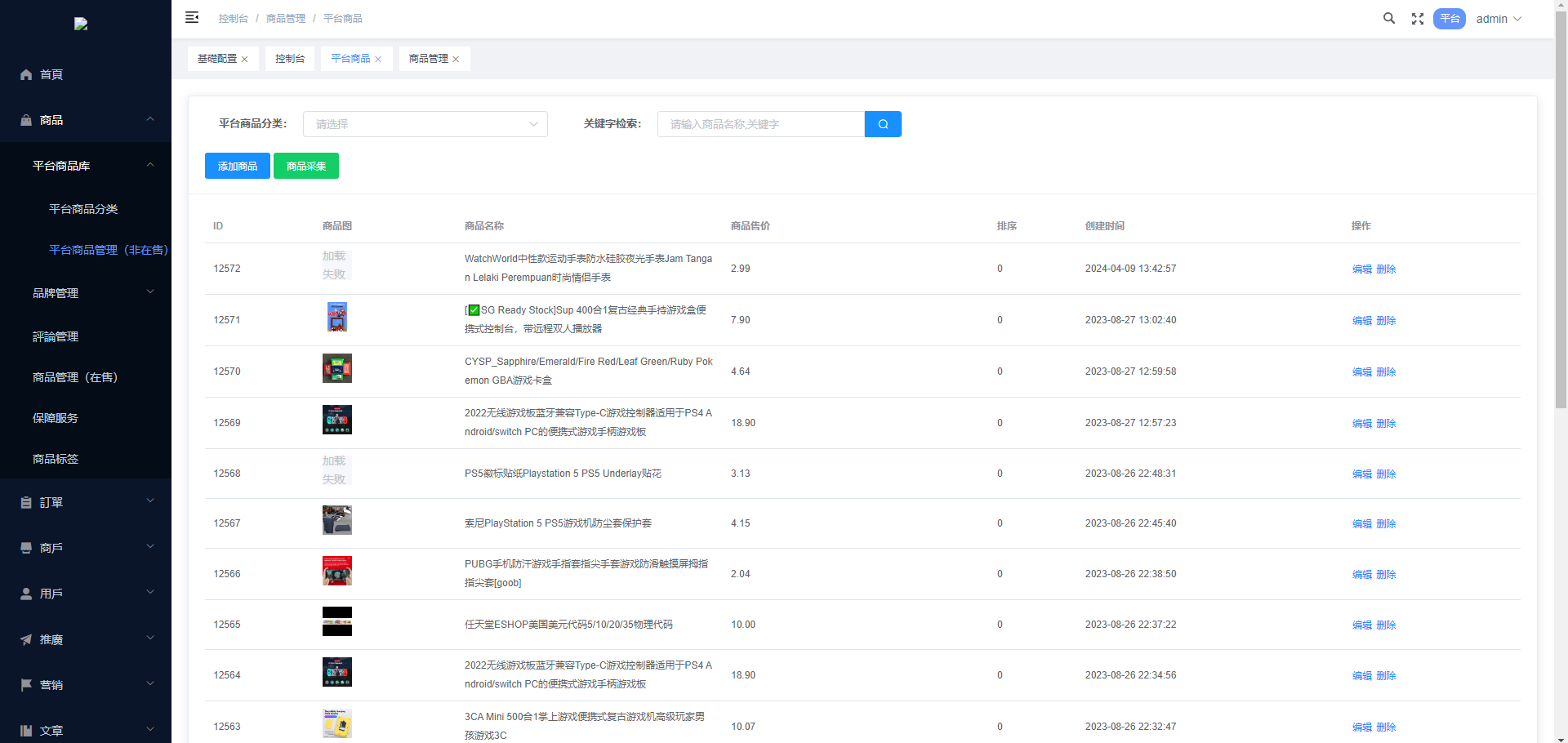Go to 首頁 in the sidebar
The image size is (1568, 743).
point(51,74)
